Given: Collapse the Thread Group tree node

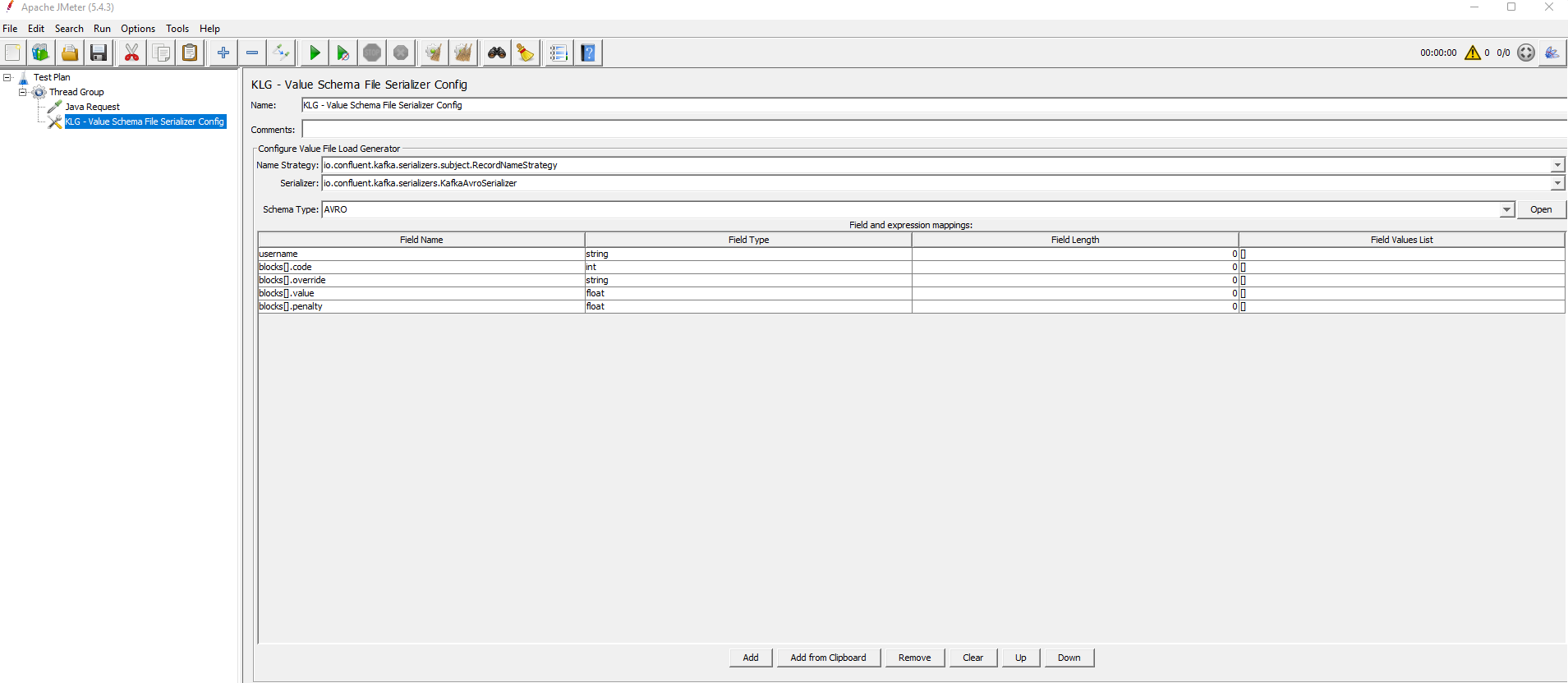Looking at the screenshot, I should (23, 92).
